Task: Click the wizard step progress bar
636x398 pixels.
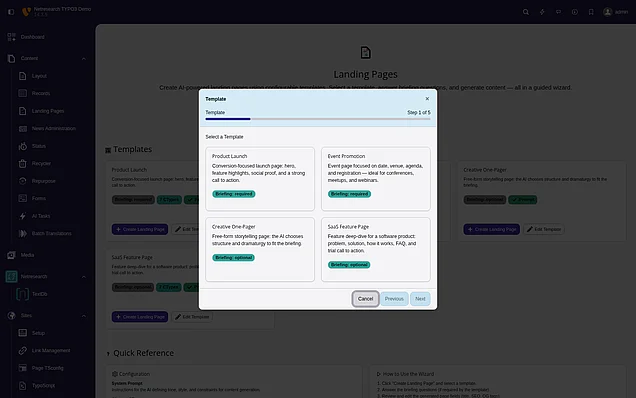Action: coord(318,119)
